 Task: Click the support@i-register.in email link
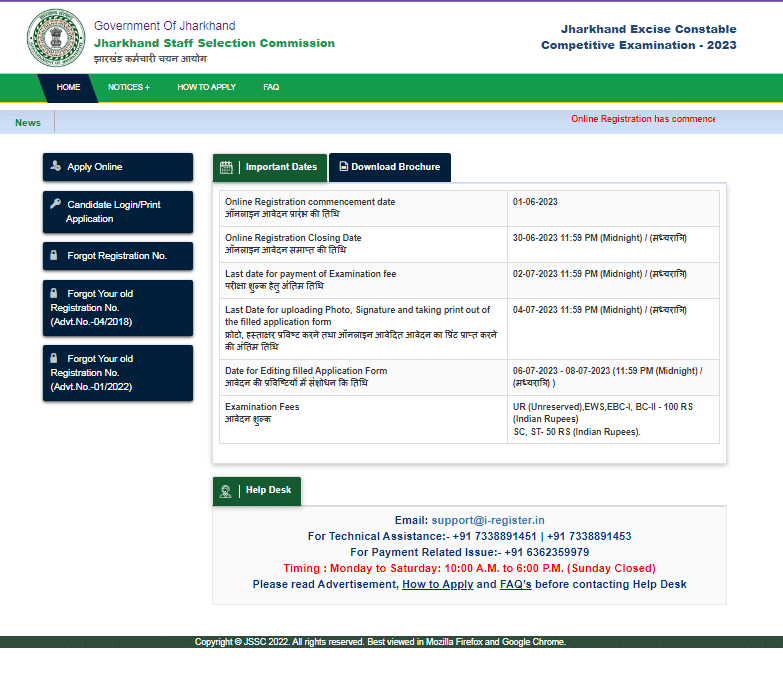coord(487,520)
